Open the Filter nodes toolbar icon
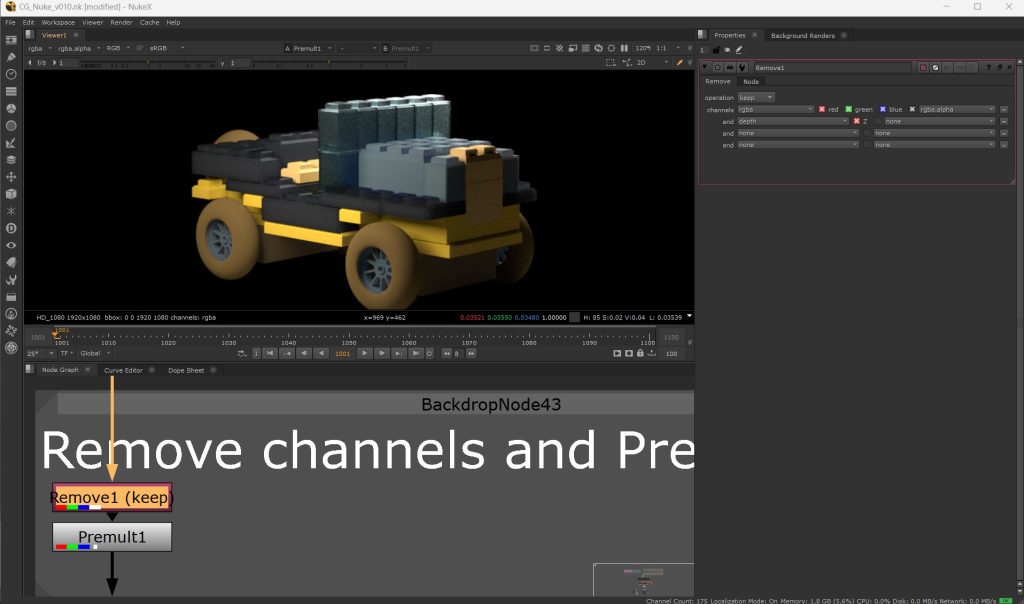 pyautogui.click(x=11, y=125)
